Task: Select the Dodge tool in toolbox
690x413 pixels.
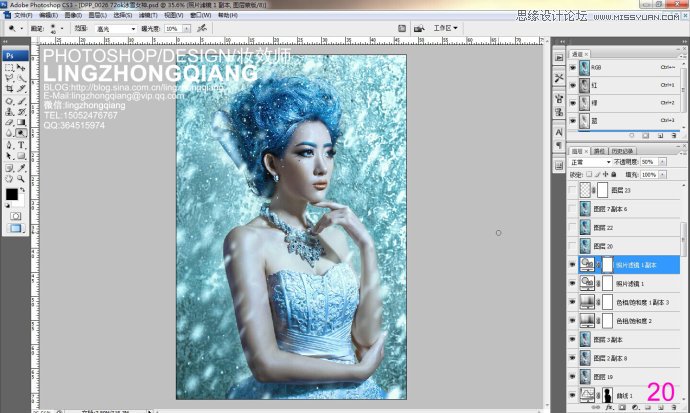Action: 21,133
